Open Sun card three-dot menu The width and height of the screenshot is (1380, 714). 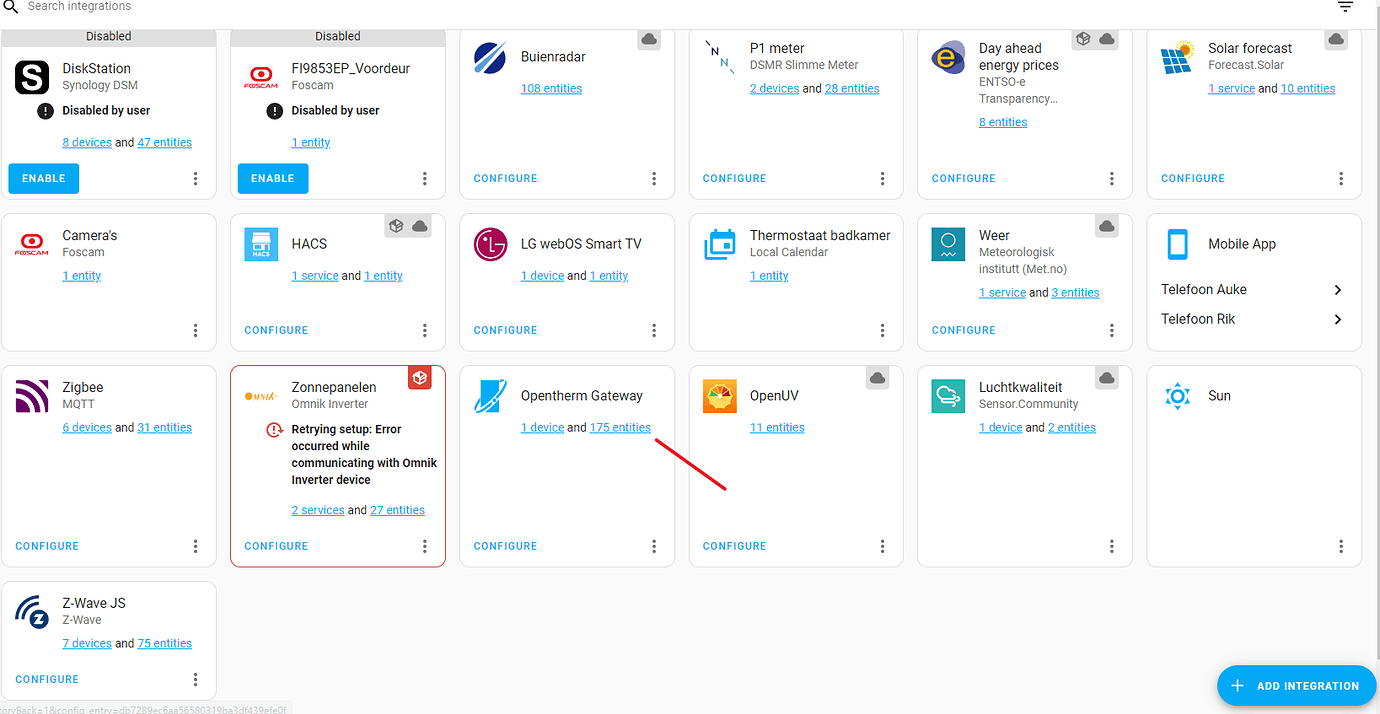[x=1341, y=546]
